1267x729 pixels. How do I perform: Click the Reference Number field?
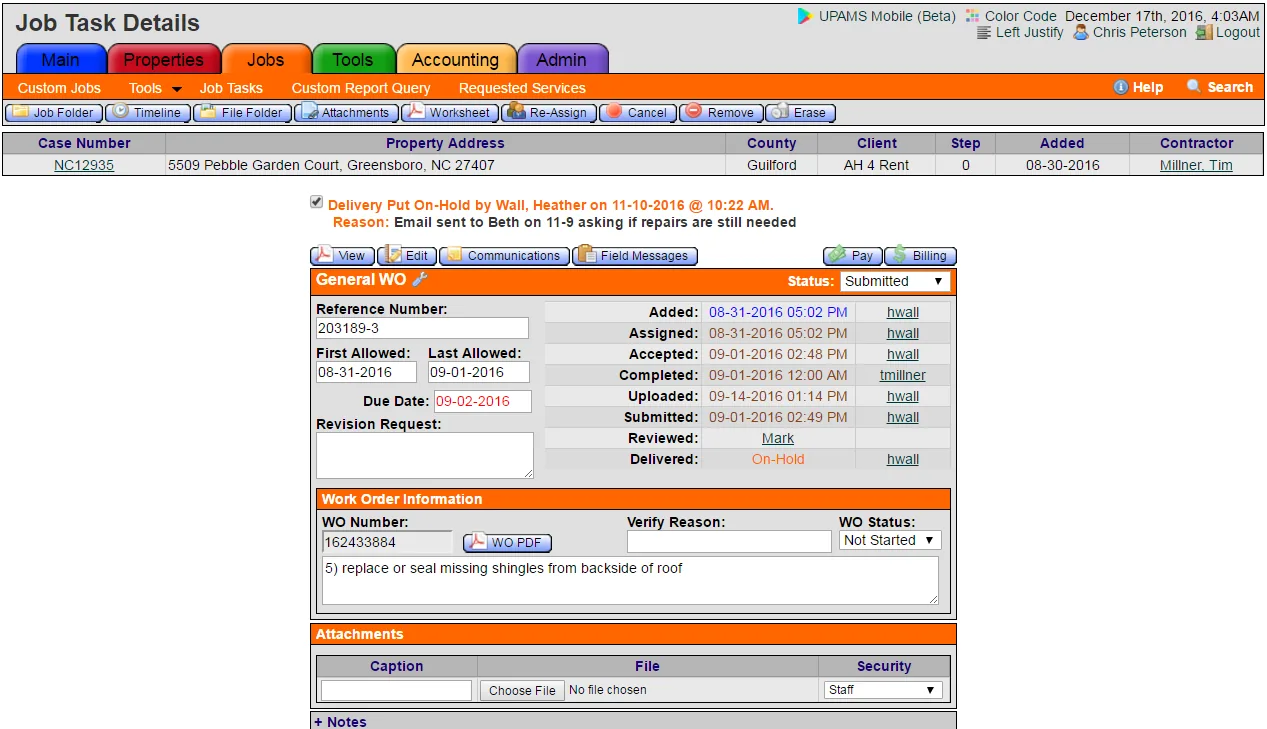tap(422, 328)
